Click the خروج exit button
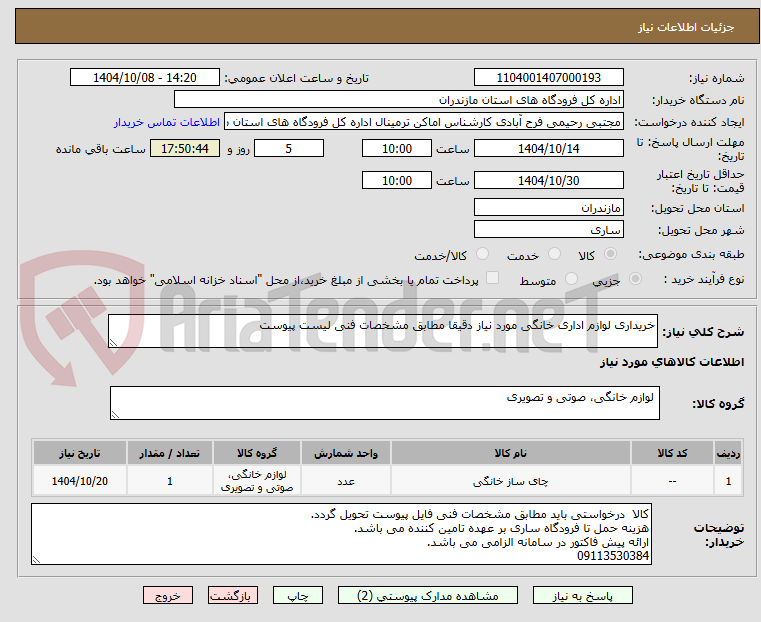This screenshot has width=761, height=622. pos(168,595)
